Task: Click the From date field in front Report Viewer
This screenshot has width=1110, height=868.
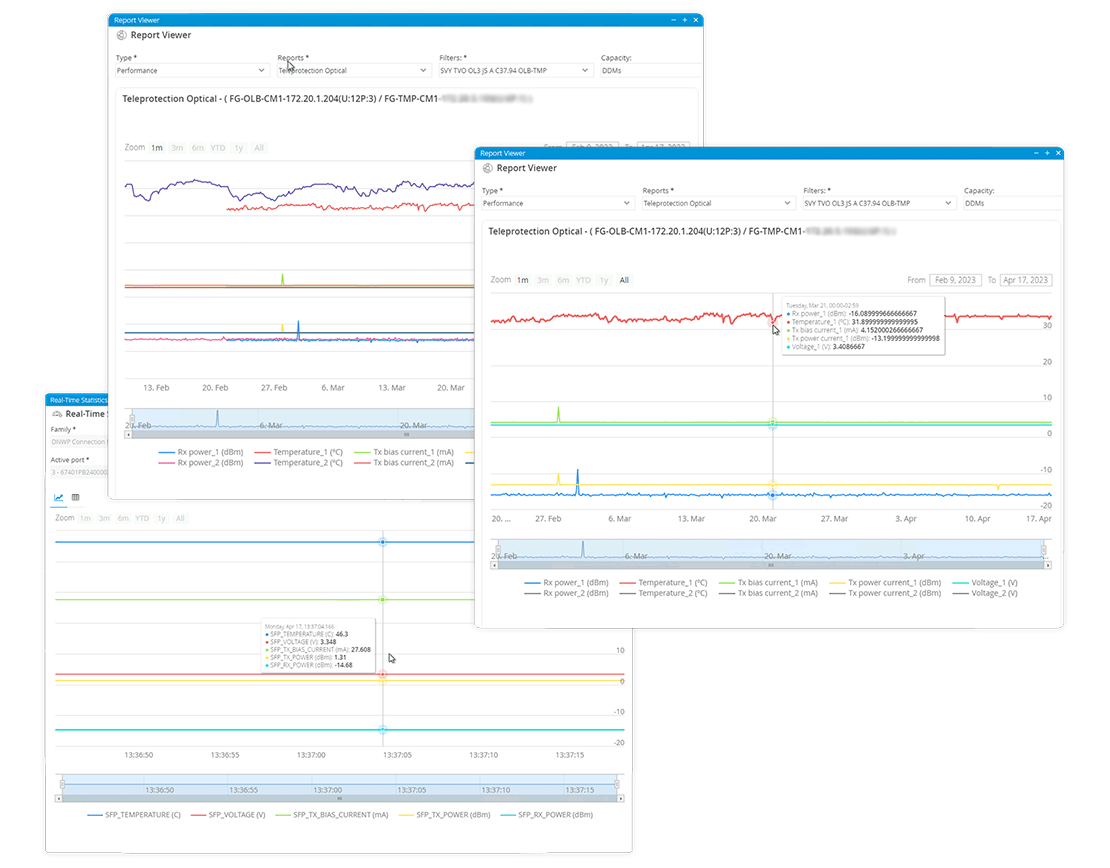Action: click(x=956, y=280)
